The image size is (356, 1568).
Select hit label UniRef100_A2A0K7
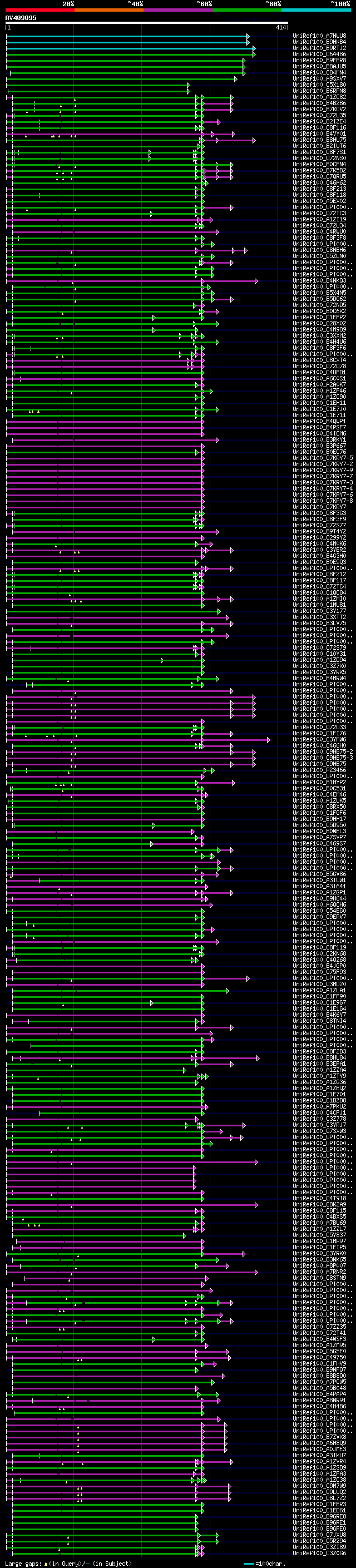tap(319, 385)
